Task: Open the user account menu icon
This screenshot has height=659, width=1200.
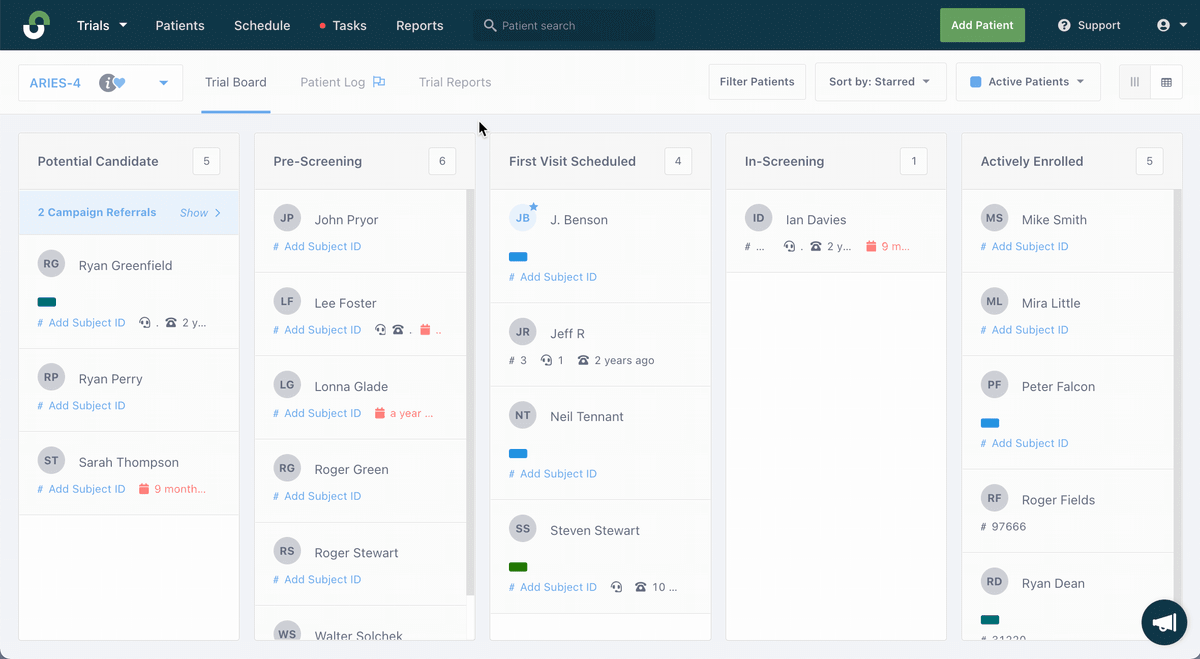Action: point(1163,25)
